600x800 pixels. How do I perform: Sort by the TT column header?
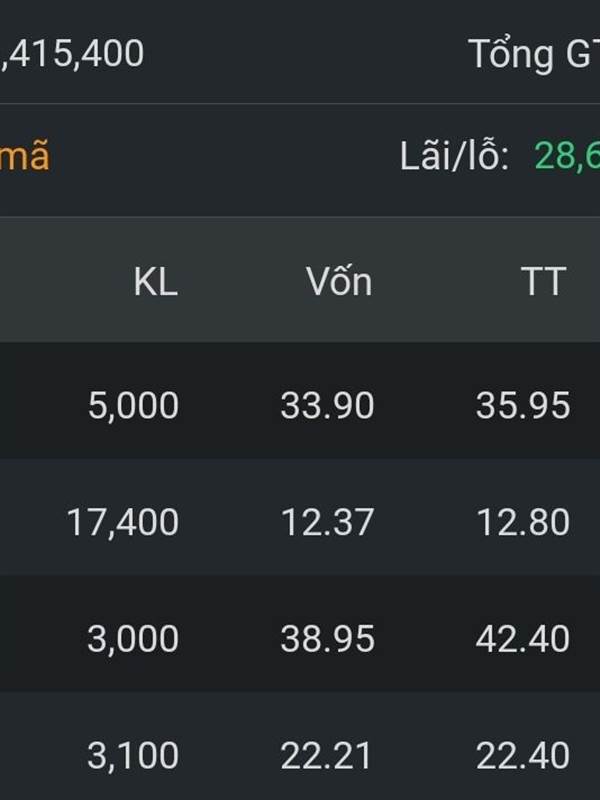(x=543, y=282)
